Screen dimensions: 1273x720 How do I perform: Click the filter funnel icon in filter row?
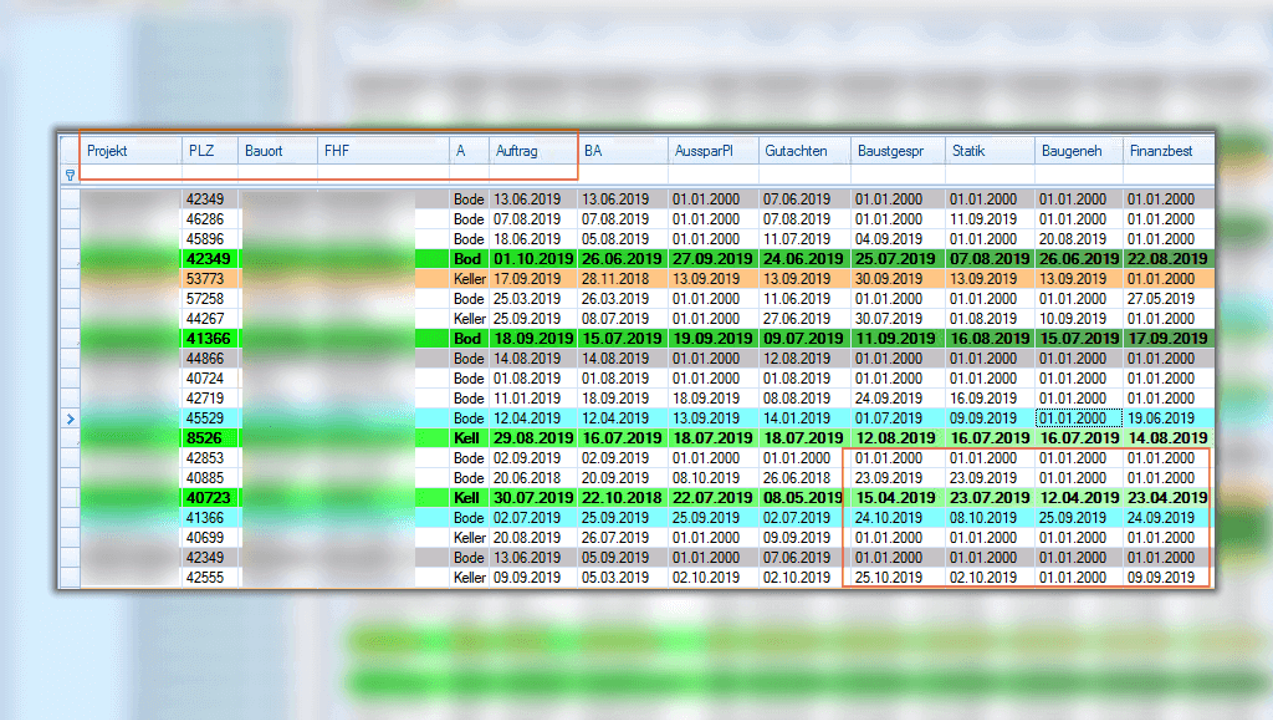point(70,175)
